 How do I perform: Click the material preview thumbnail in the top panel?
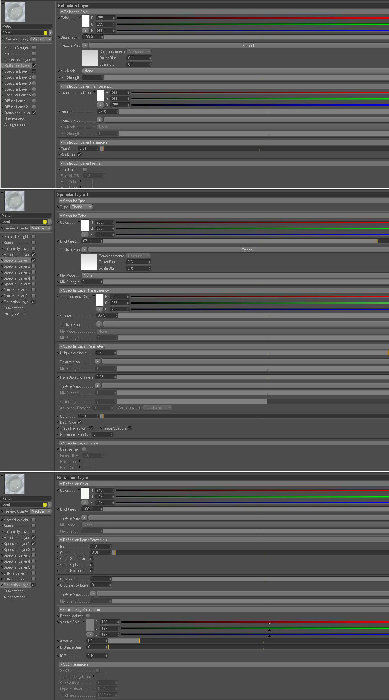pos(15,13)
